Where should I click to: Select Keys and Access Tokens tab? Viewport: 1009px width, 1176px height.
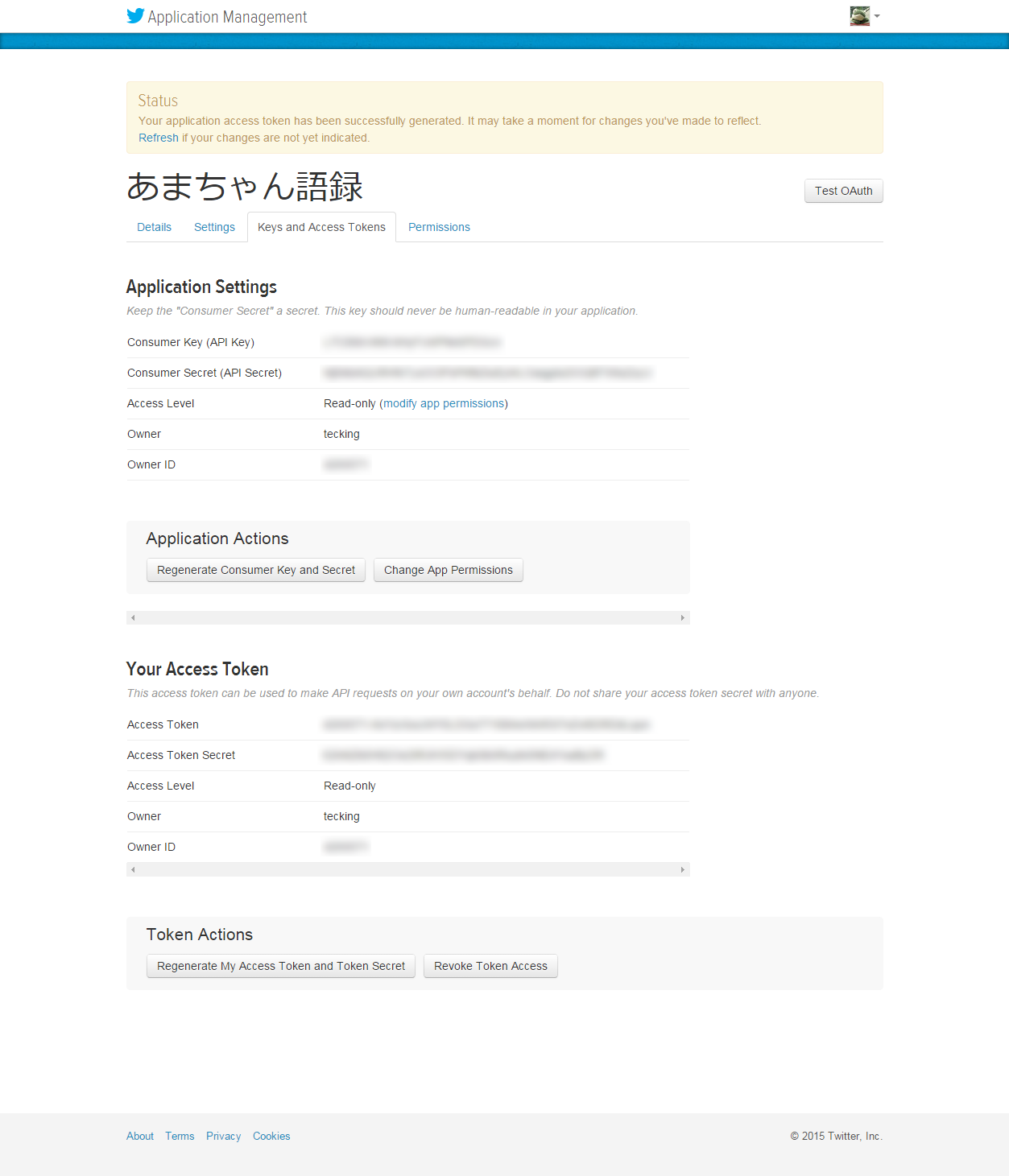[321, 227]
